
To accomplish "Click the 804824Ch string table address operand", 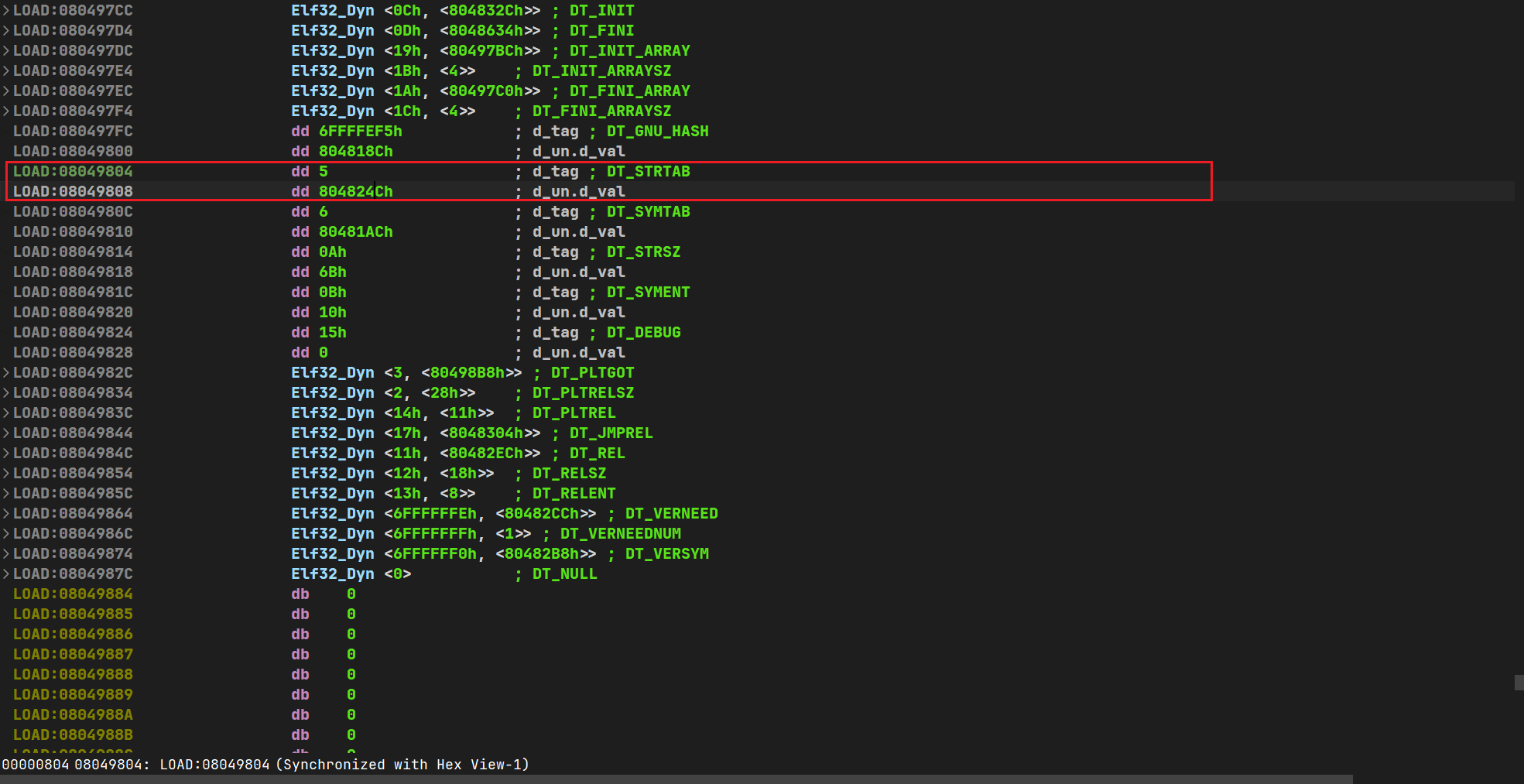I will click(x=355, y=192).
